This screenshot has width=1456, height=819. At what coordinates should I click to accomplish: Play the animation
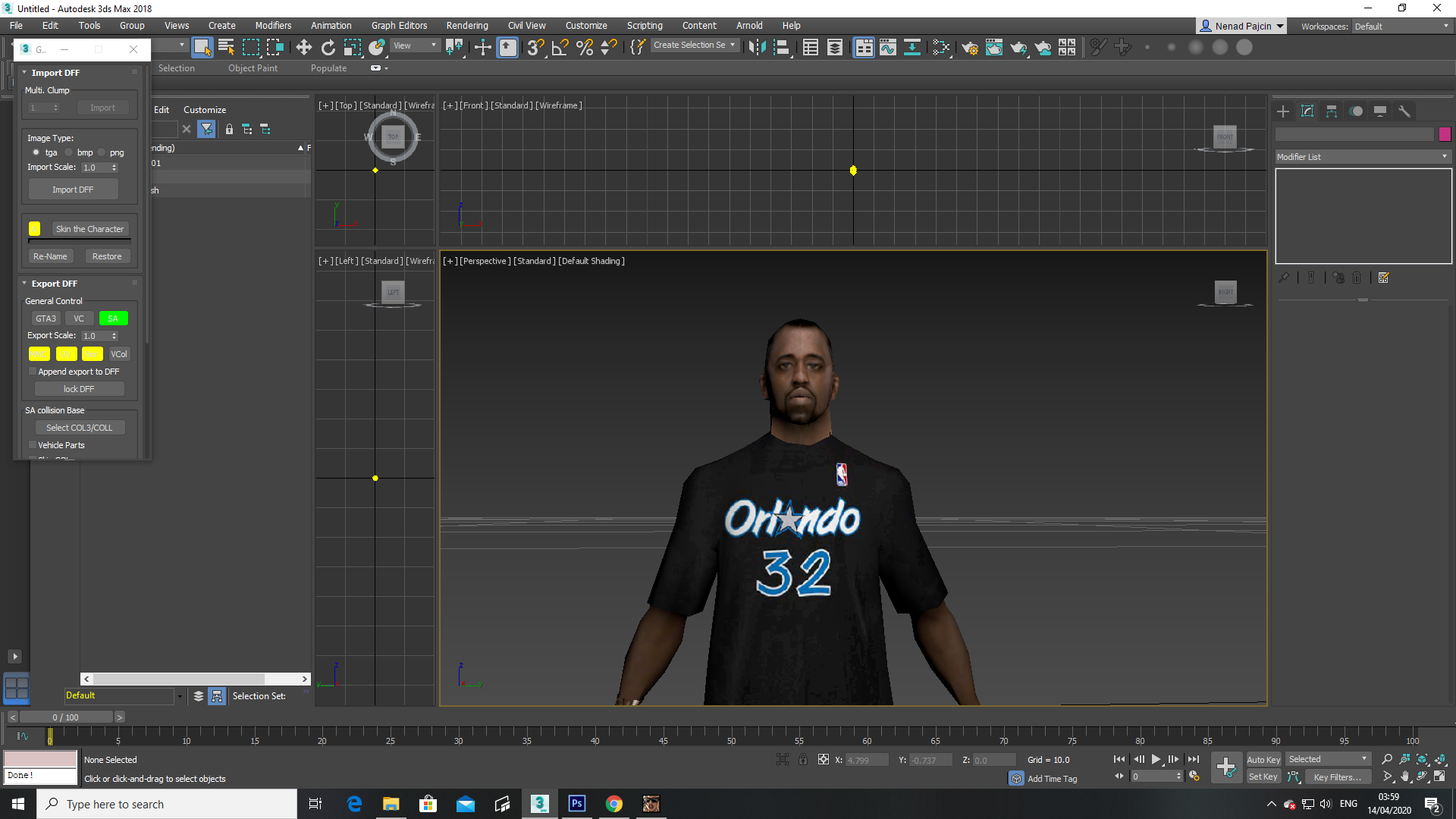(1156, 759)
